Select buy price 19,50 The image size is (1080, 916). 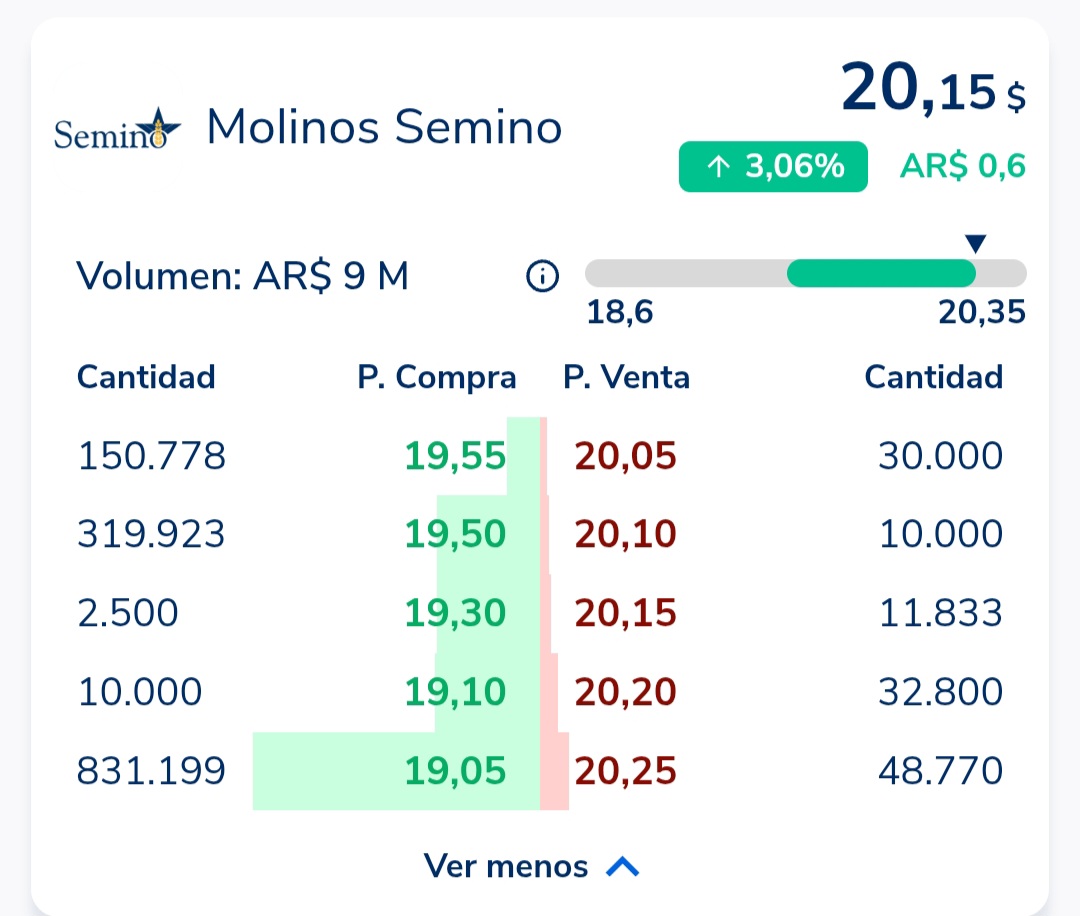(x=455, y=534)
